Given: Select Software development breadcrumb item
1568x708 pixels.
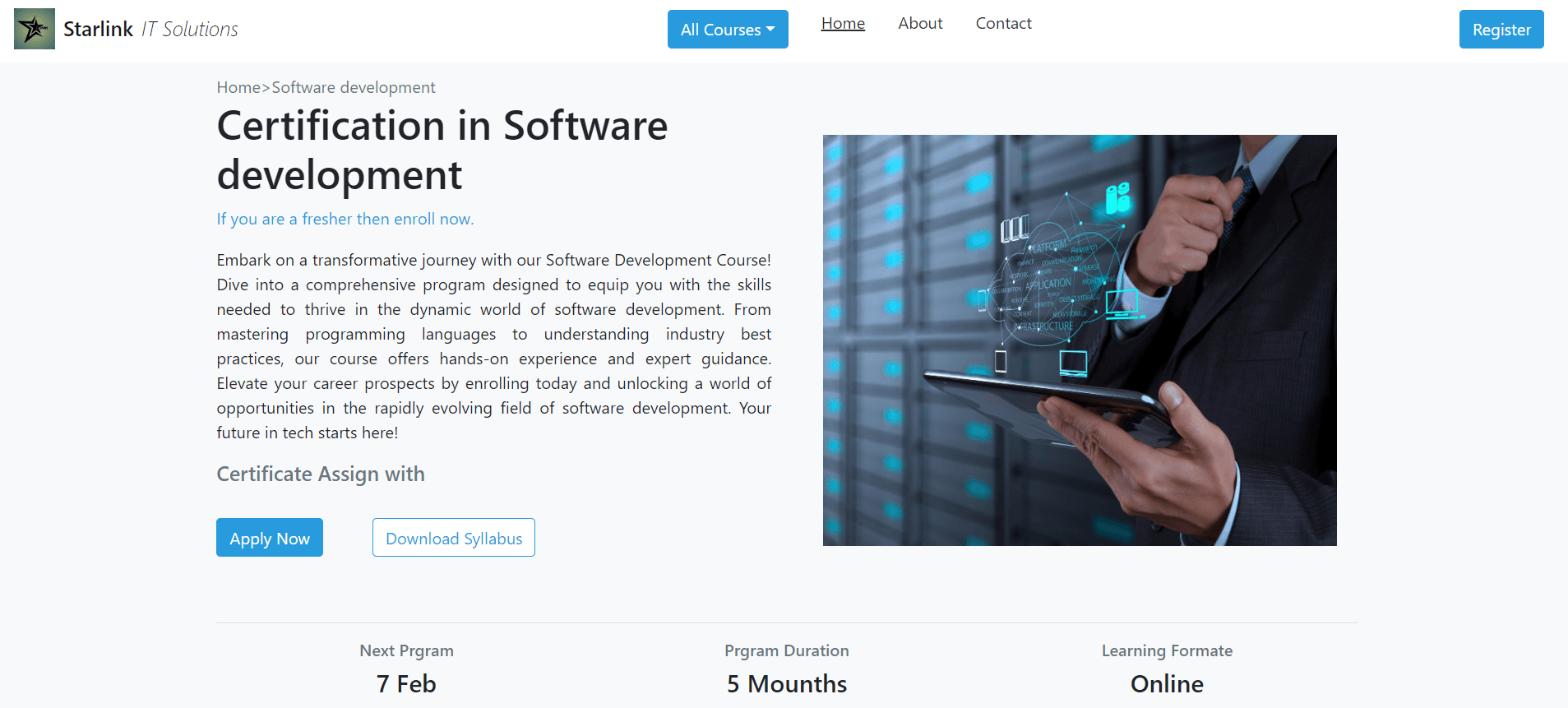Looking at the screenshot, I should tap(354, 87).
